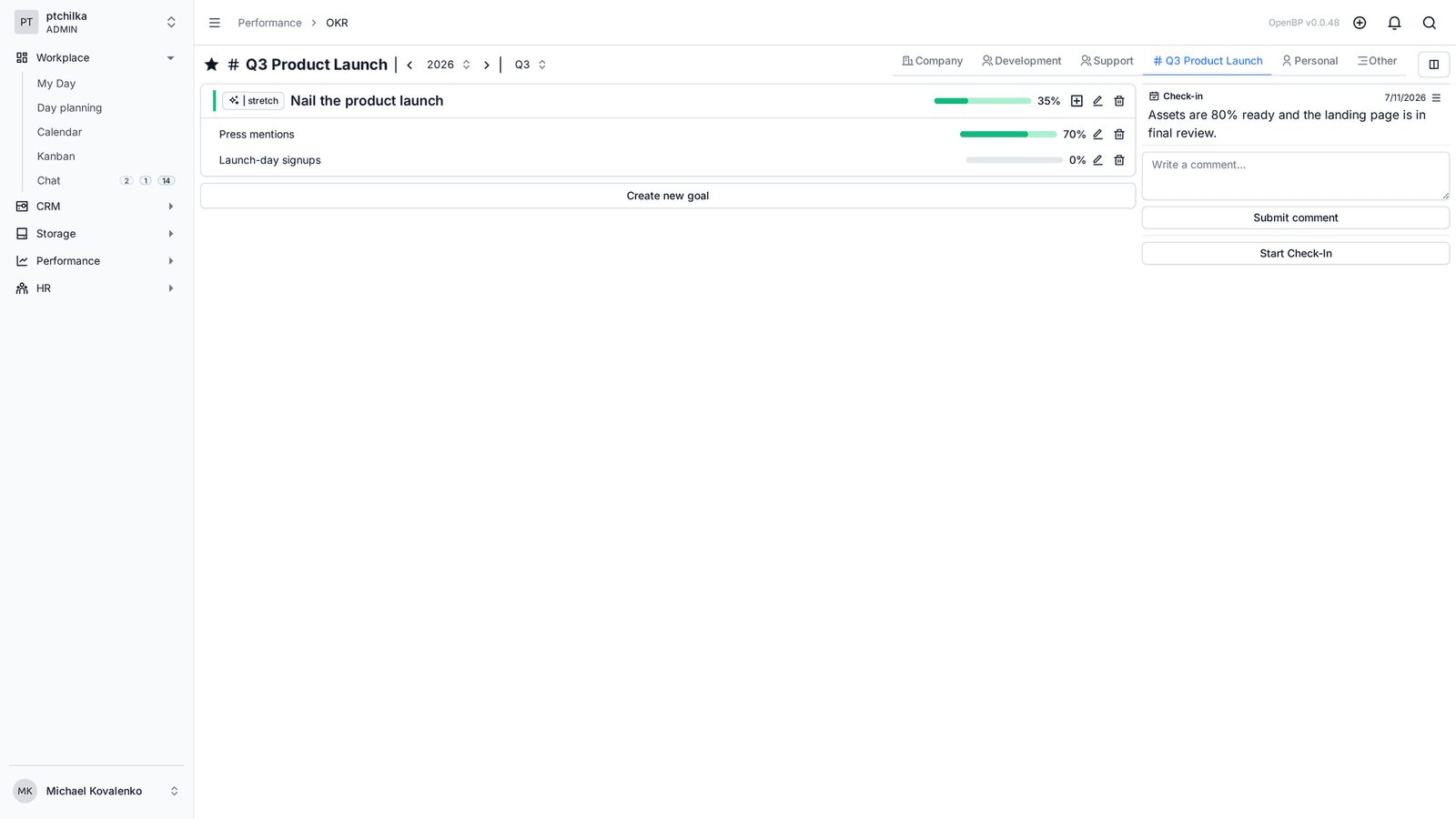Click the MK user avatar
The image size is (1456, 819).
pos(25,791)
